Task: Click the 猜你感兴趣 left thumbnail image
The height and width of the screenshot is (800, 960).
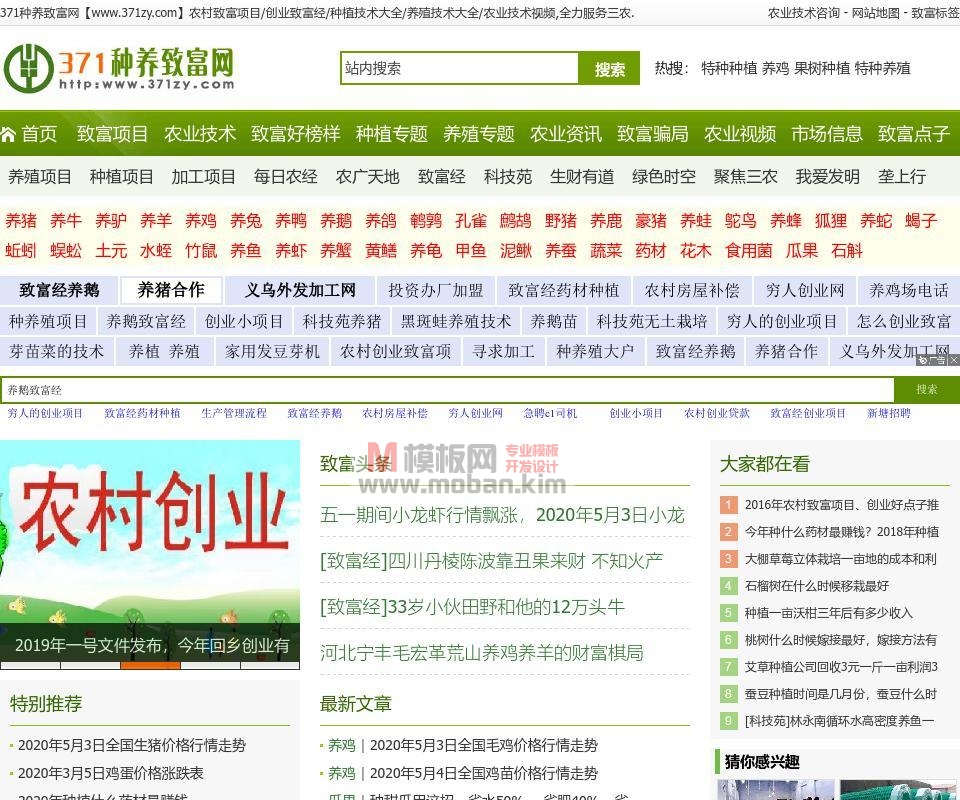Action: tap(776, 790)
